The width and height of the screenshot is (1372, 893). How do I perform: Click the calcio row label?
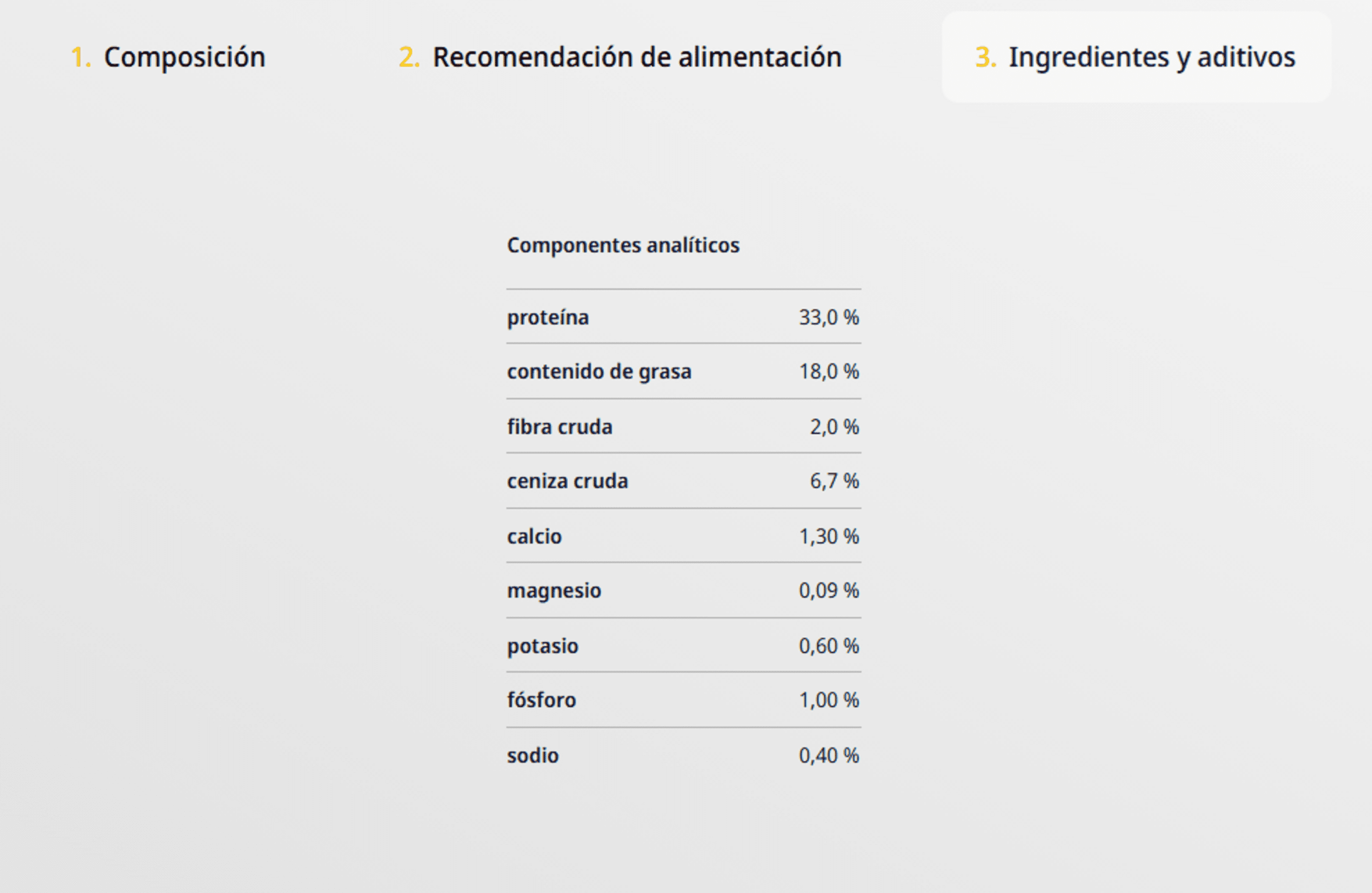click(534, 536)
